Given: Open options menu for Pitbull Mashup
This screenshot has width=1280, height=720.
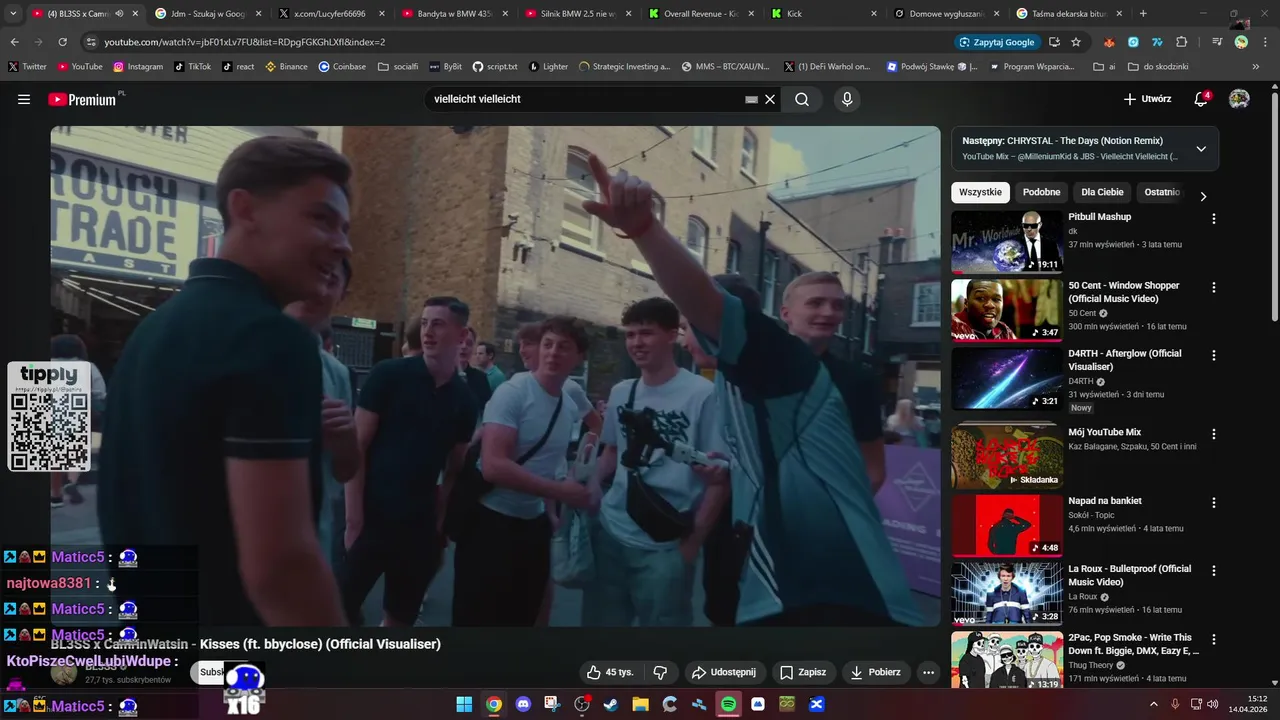Looking at the screenshot, I should 1214,218.
